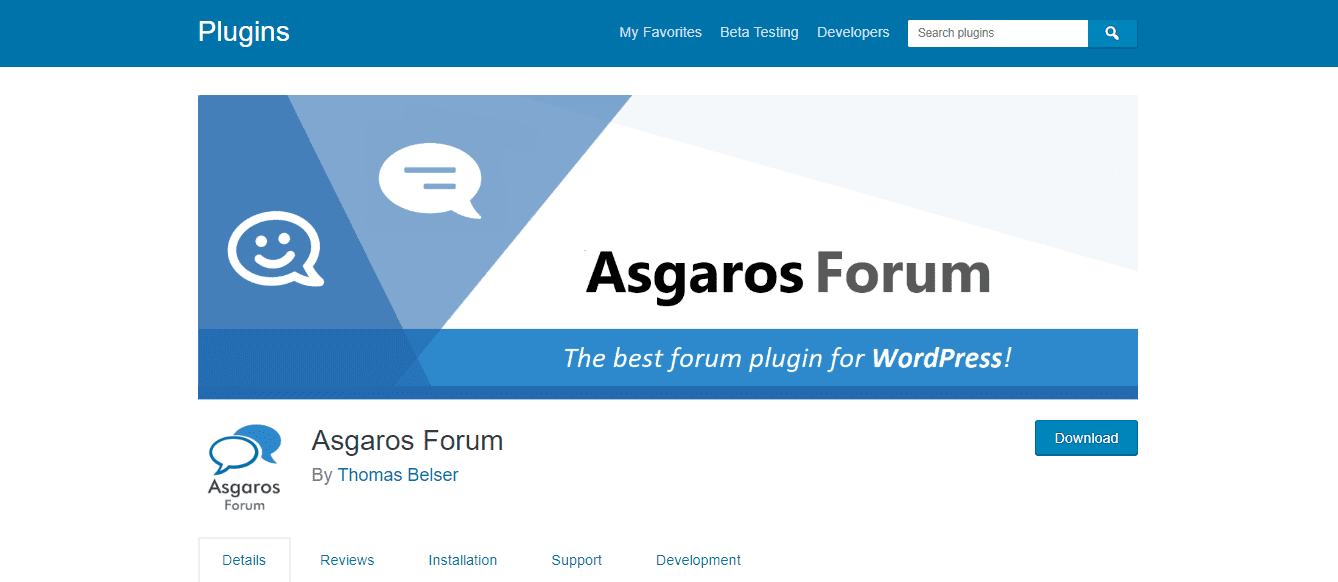Open the Beta Testing header link
1338x582 pixels.
pos(759,32)
